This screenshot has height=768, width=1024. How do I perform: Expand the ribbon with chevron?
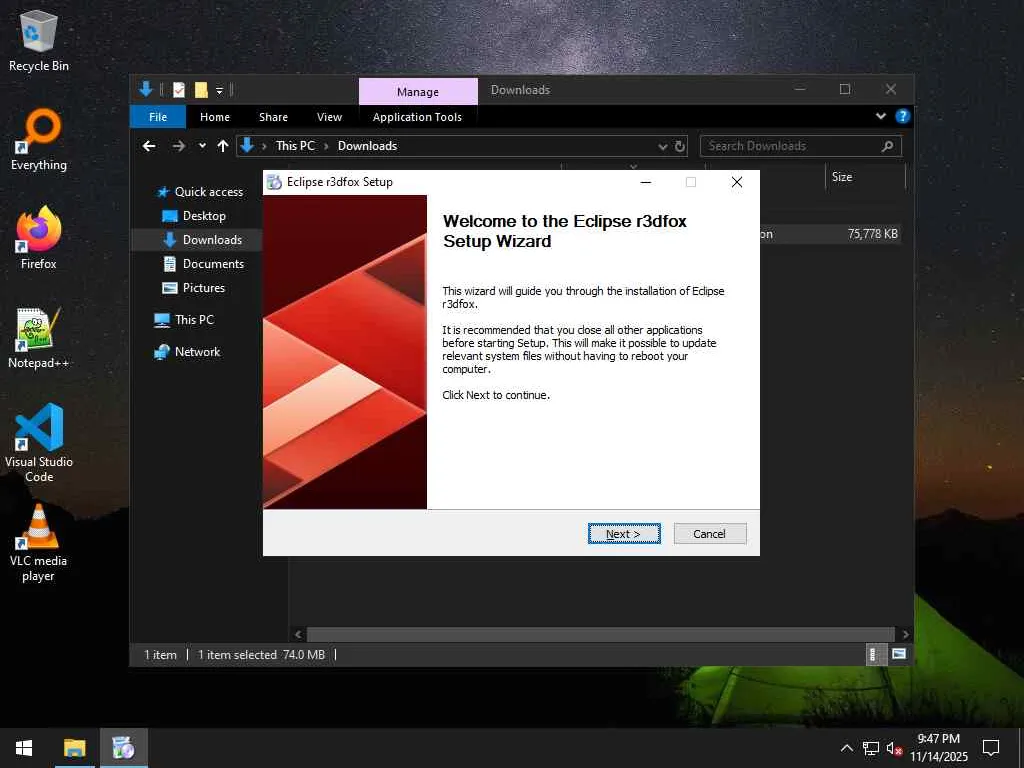(x=880, y=116)
